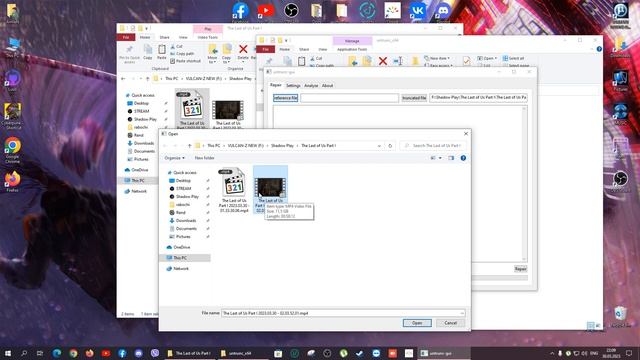Toggle the preview pane icon in Open dialog
640x360 pixels.
pos(451,158)
